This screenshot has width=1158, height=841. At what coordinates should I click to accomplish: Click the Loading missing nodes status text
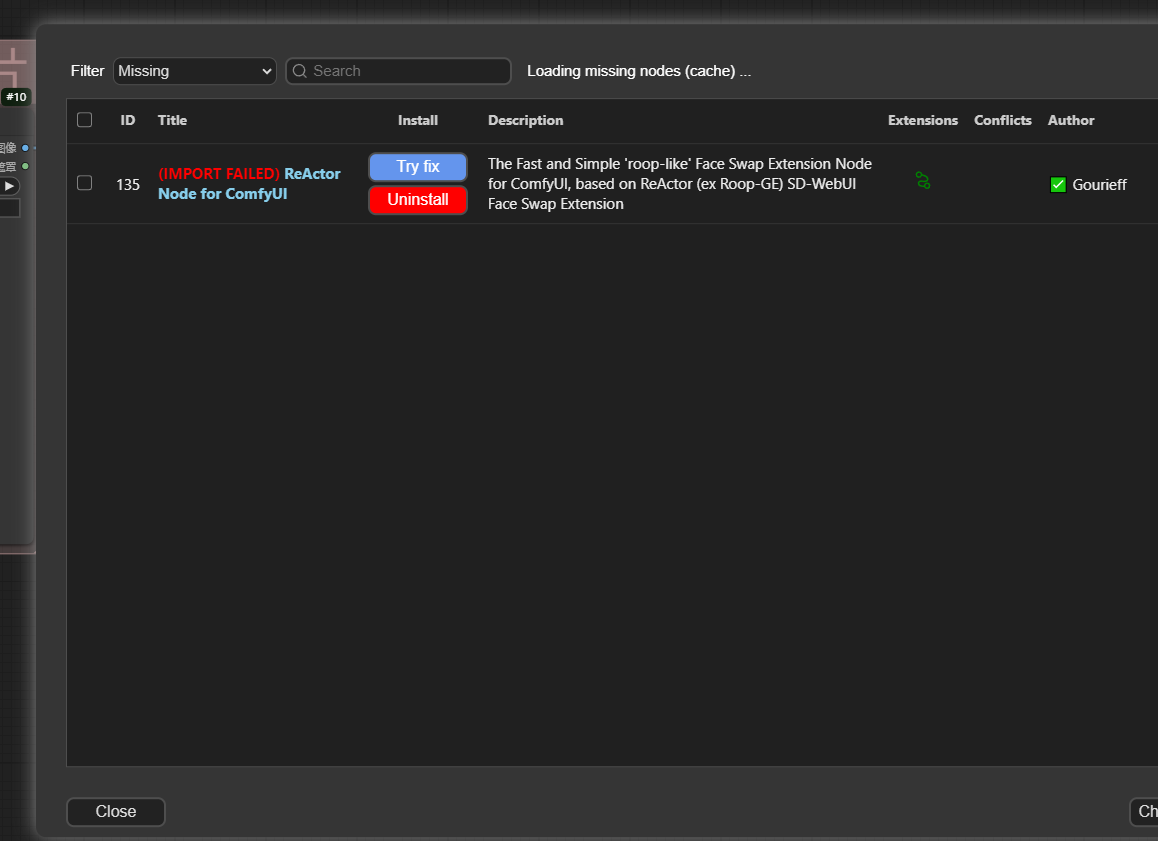coord(639,71)
